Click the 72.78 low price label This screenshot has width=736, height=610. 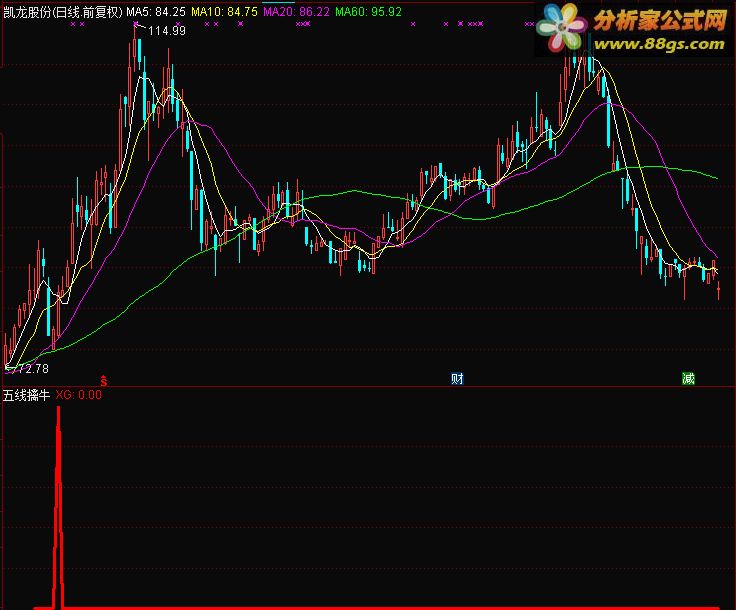[31, 369]
